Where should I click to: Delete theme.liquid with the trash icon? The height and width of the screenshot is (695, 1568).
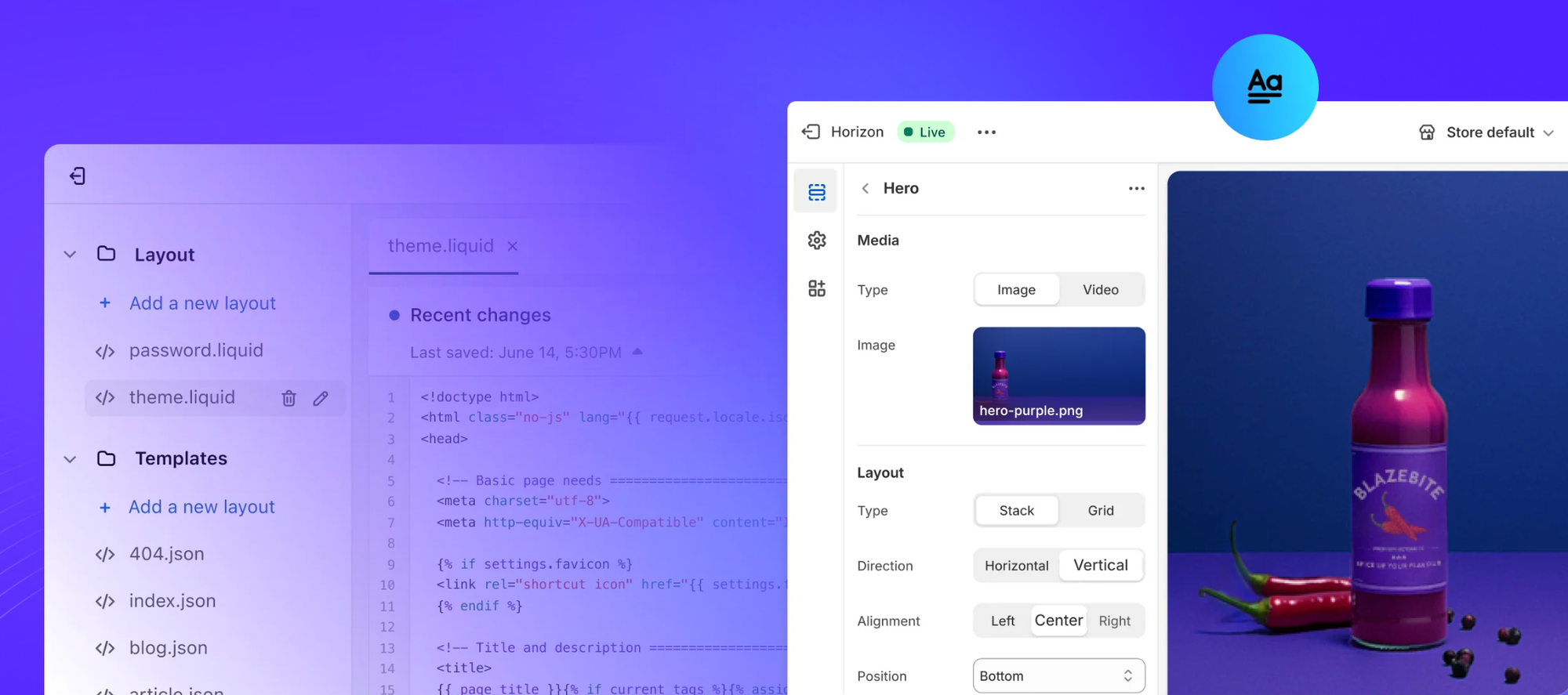click(289, 398)
